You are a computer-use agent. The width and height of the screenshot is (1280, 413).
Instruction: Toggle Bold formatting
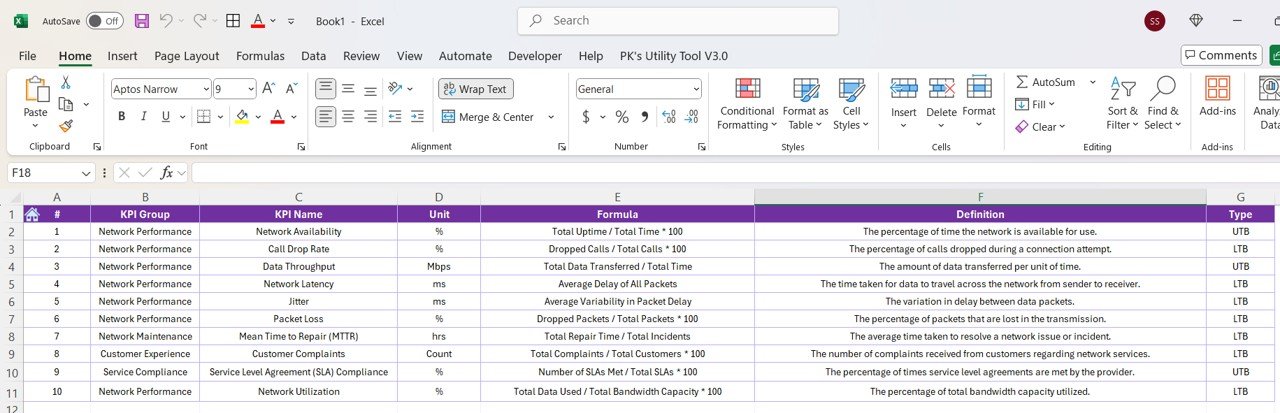[x=122, y=117]
